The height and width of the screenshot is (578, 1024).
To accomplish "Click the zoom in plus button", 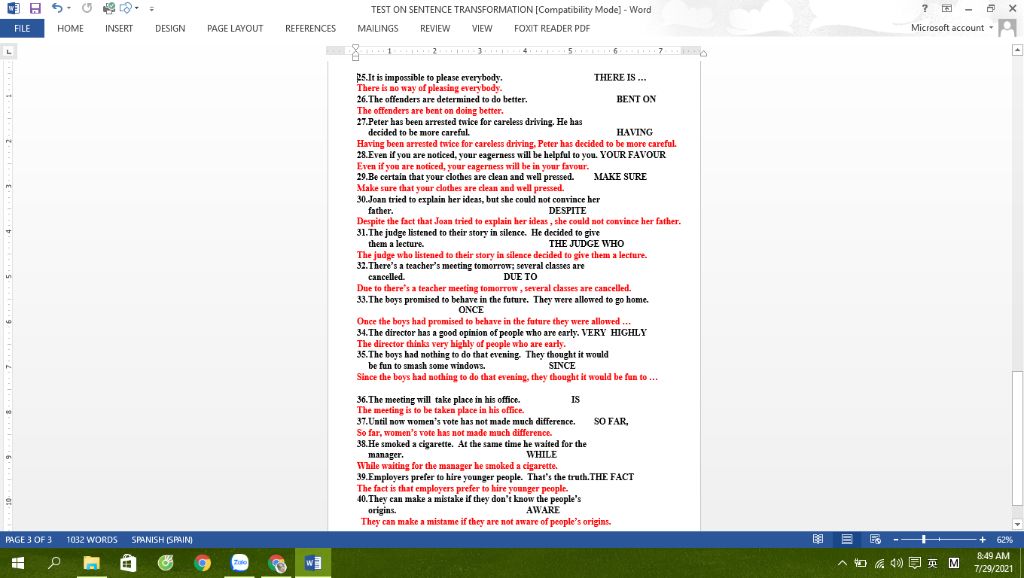I will pyautogui.click(x=982, y=539).
